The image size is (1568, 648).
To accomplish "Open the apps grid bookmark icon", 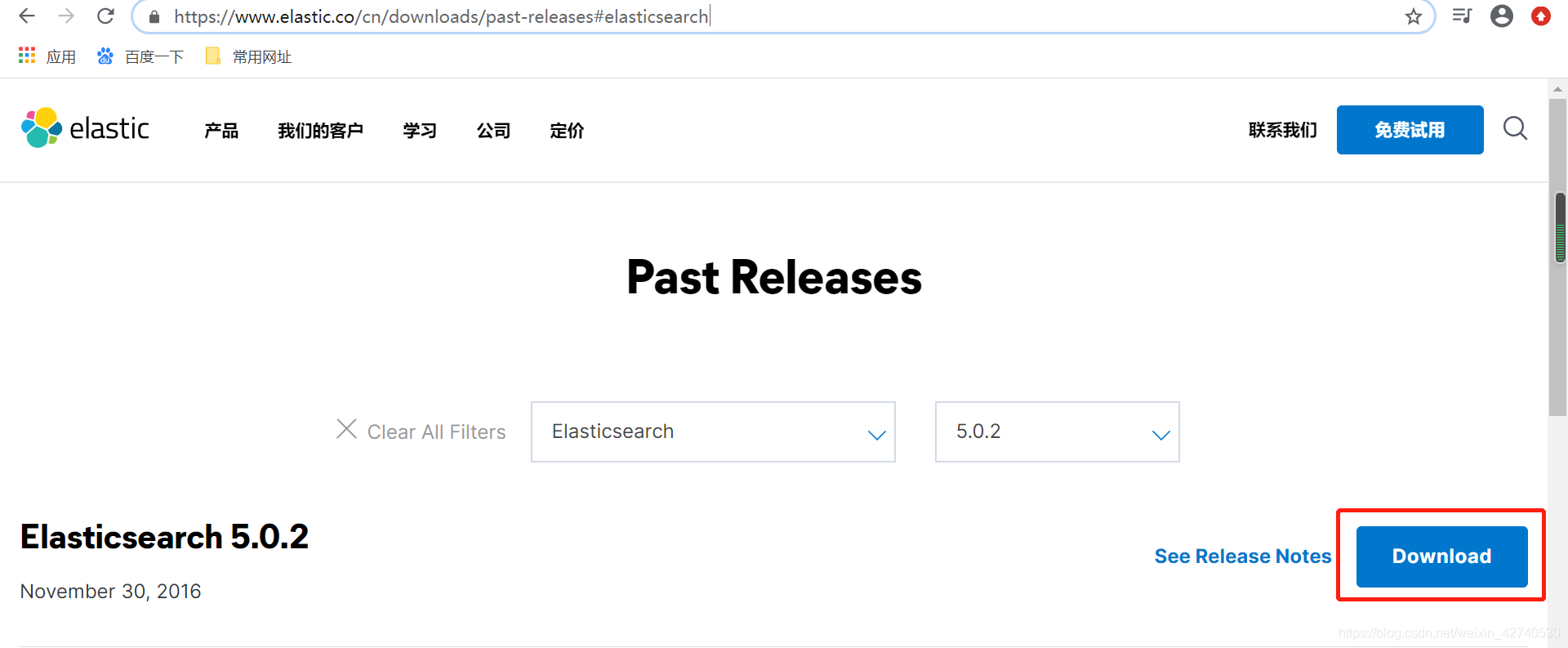I will 27,56.
